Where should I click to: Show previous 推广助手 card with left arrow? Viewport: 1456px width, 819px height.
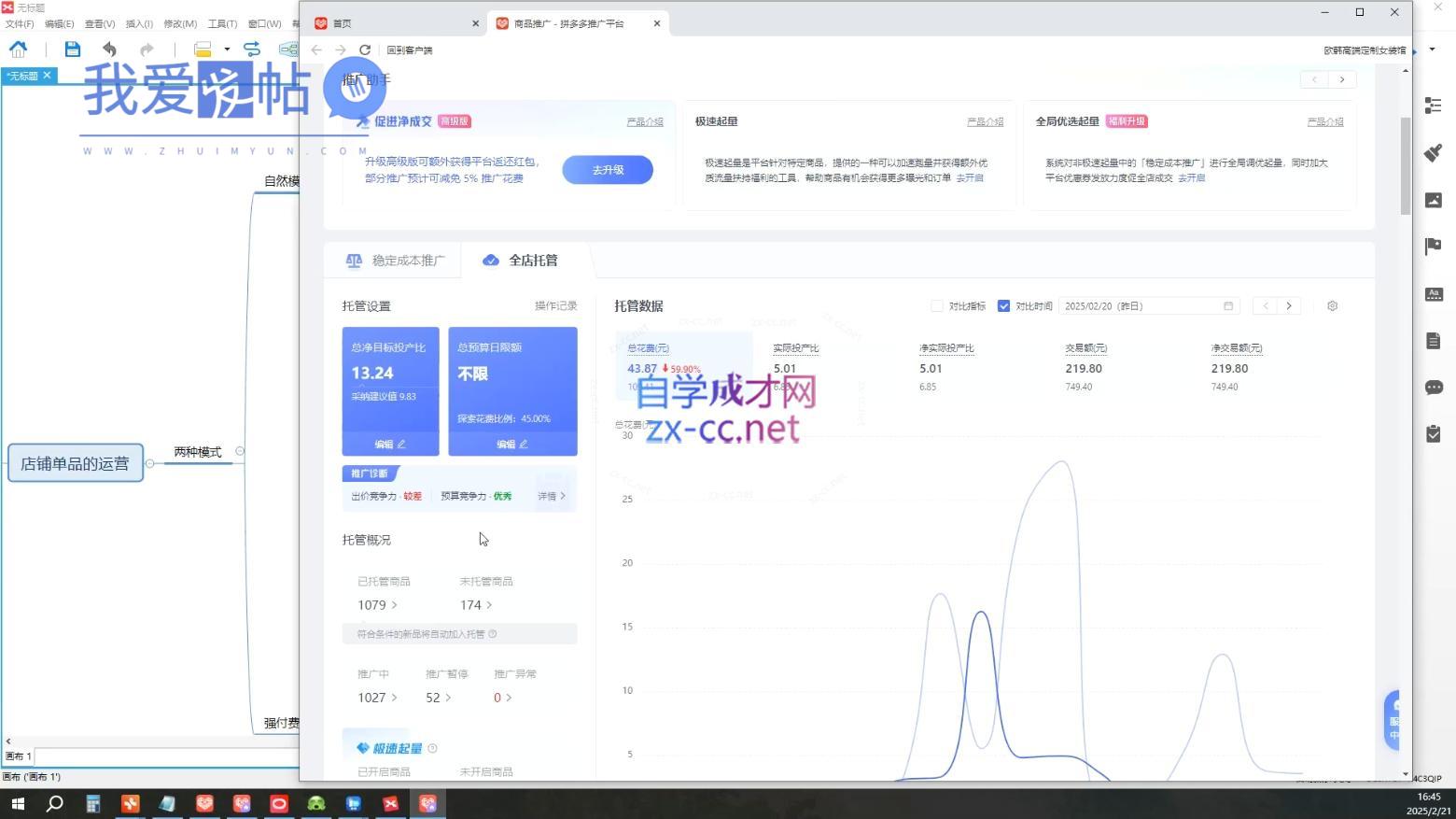click(x=1315, y=79)
